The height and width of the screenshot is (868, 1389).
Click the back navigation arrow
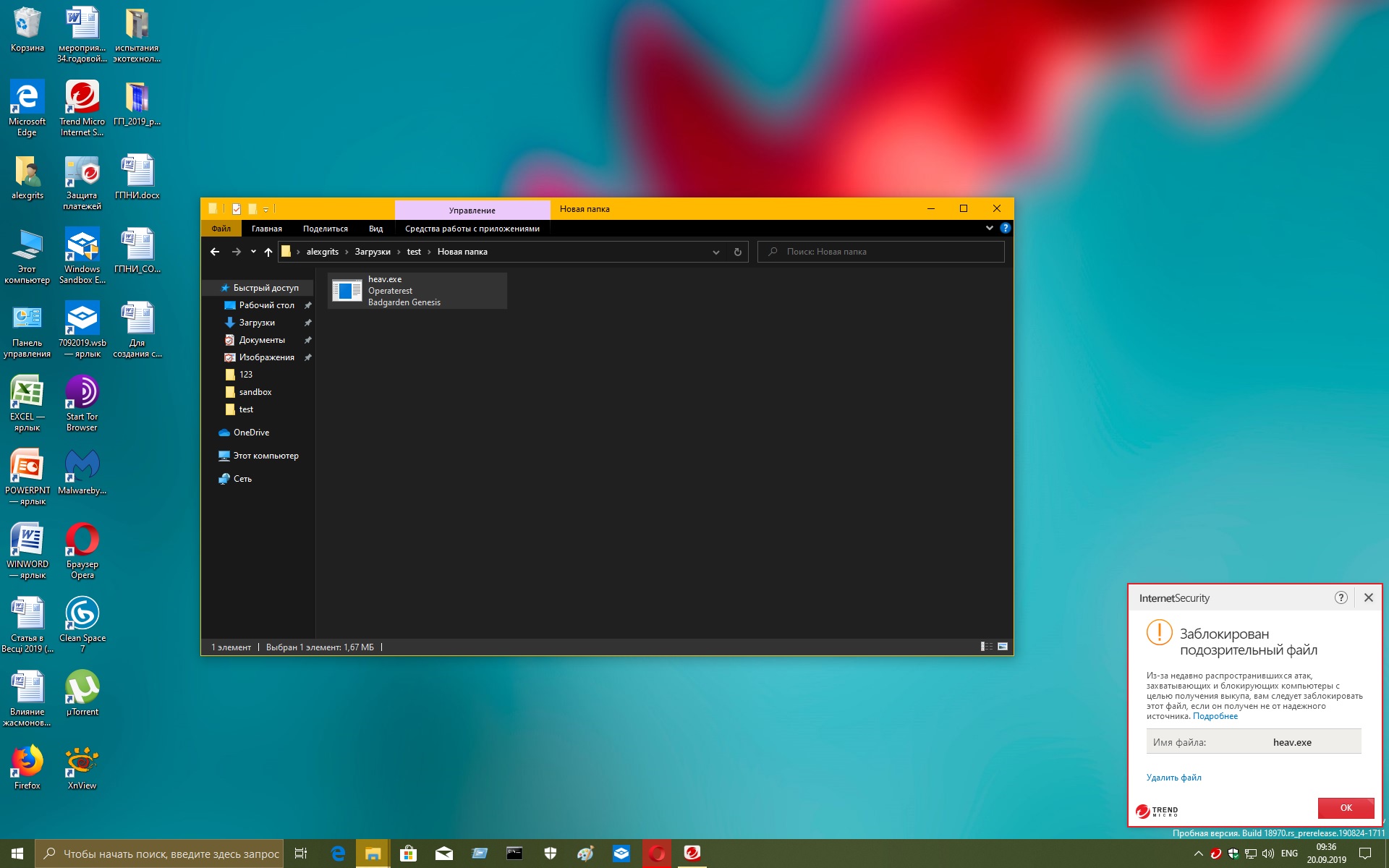point(215,252)
